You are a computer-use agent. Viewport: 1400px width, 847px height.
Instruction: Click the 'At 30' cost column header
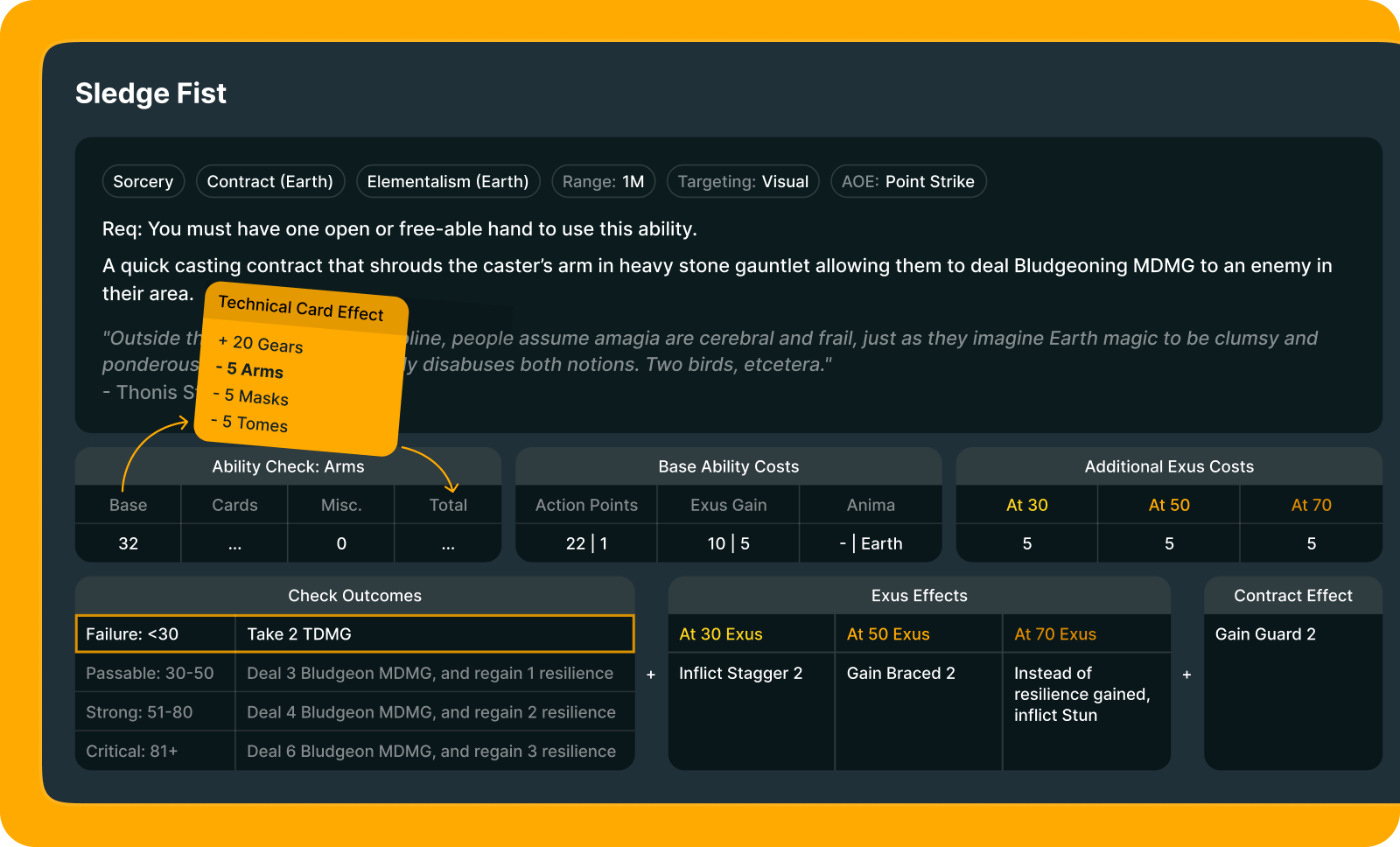1027,505
